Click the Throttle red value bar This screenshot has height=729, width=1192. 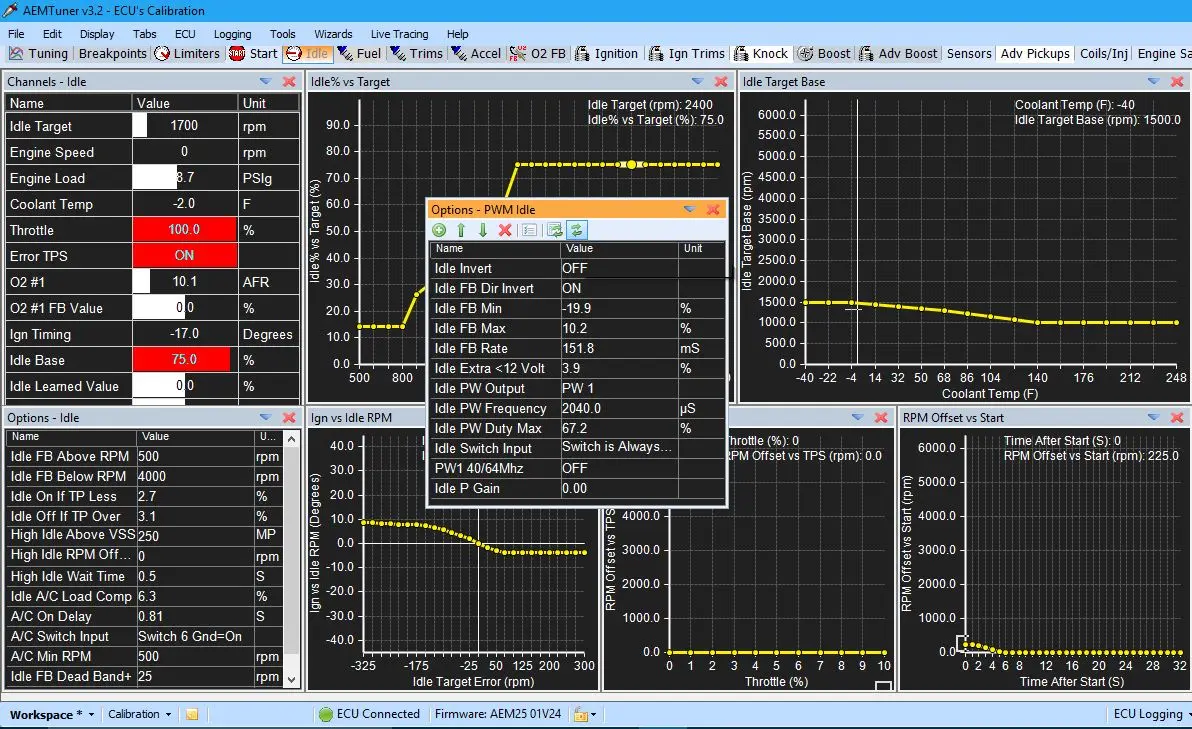tap(184, 230)
